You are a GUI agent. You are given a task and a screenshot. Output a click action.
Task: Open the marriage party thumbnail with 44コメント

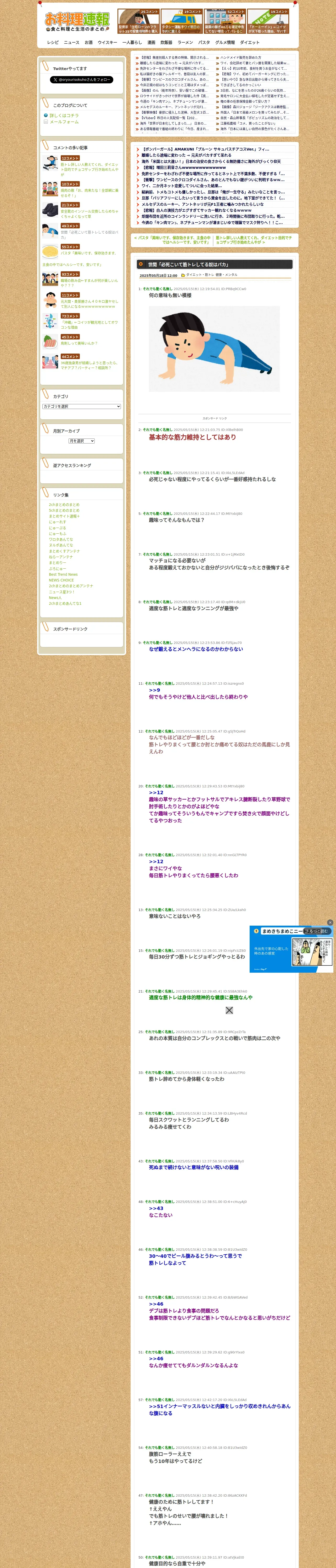click(51, 362)
